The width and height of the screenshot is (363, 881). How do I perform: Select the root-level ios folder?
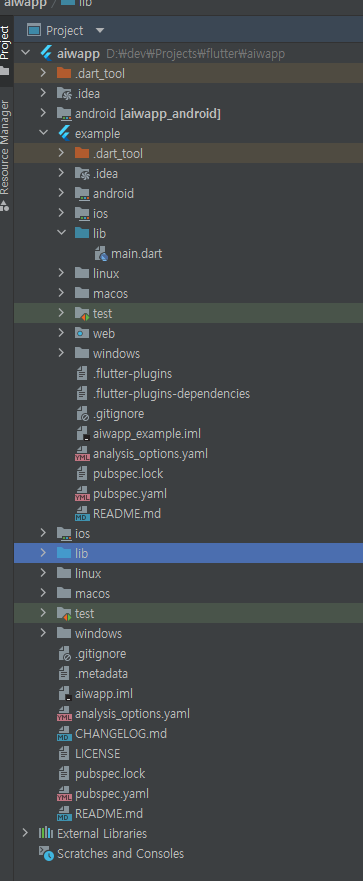pyautogui.click(x=83, y=533)
